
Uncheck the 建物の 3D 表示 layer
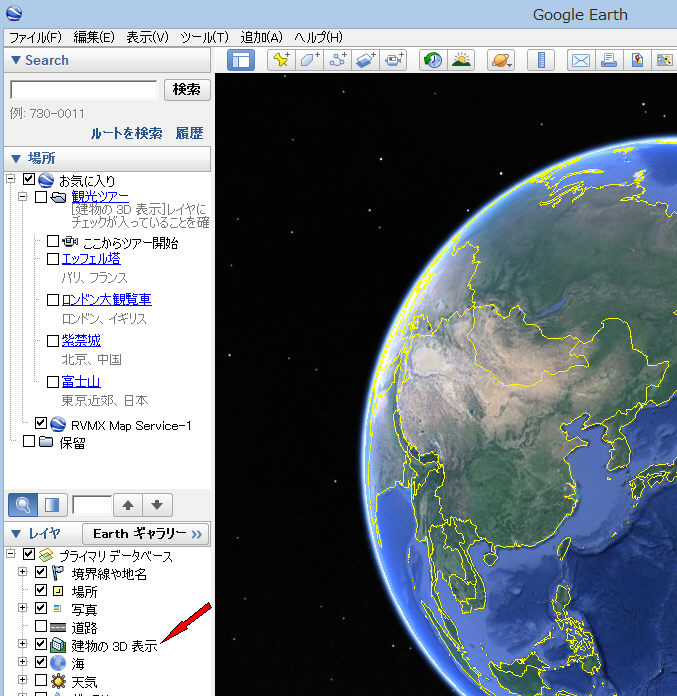tap(41, 645)
